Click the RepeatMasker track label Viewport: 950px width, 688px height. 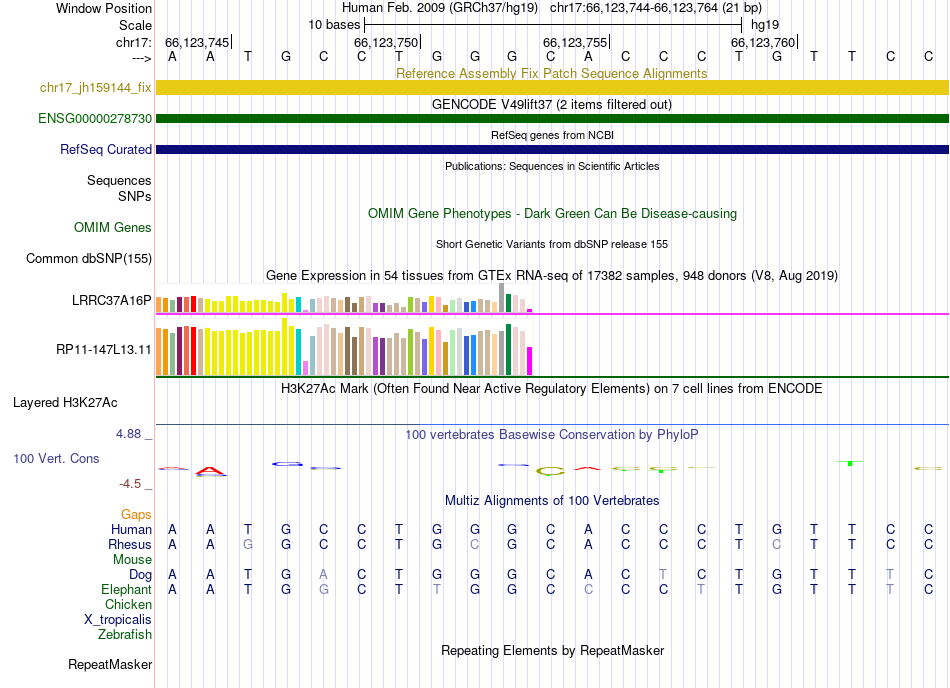pos(110,664)
